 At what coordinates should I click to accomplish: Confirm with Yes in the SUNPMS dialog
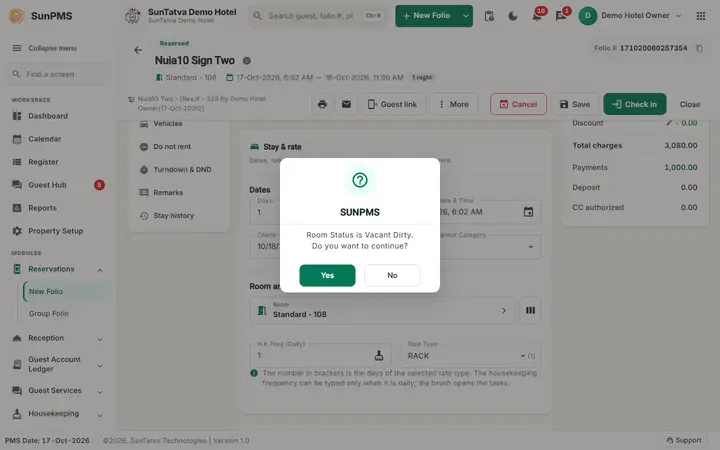click(x=327, y=275)
